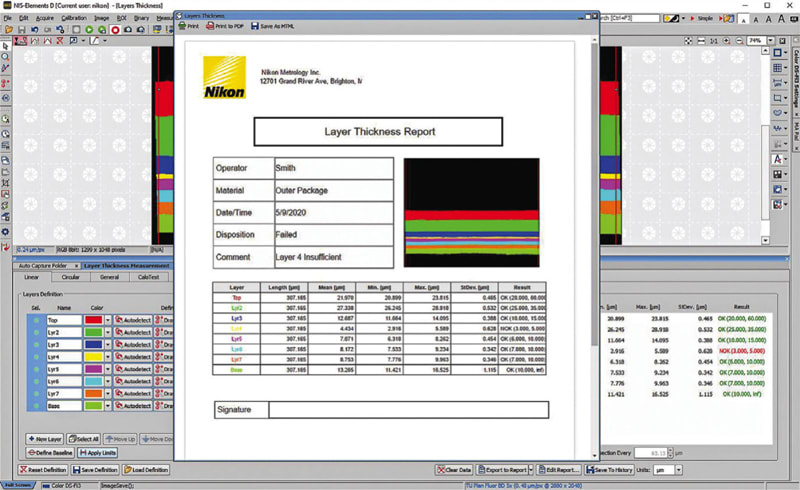Click the blue color swatch of Lyr3
The height and width of the screenshot is (490, 800).
[93, 345]
